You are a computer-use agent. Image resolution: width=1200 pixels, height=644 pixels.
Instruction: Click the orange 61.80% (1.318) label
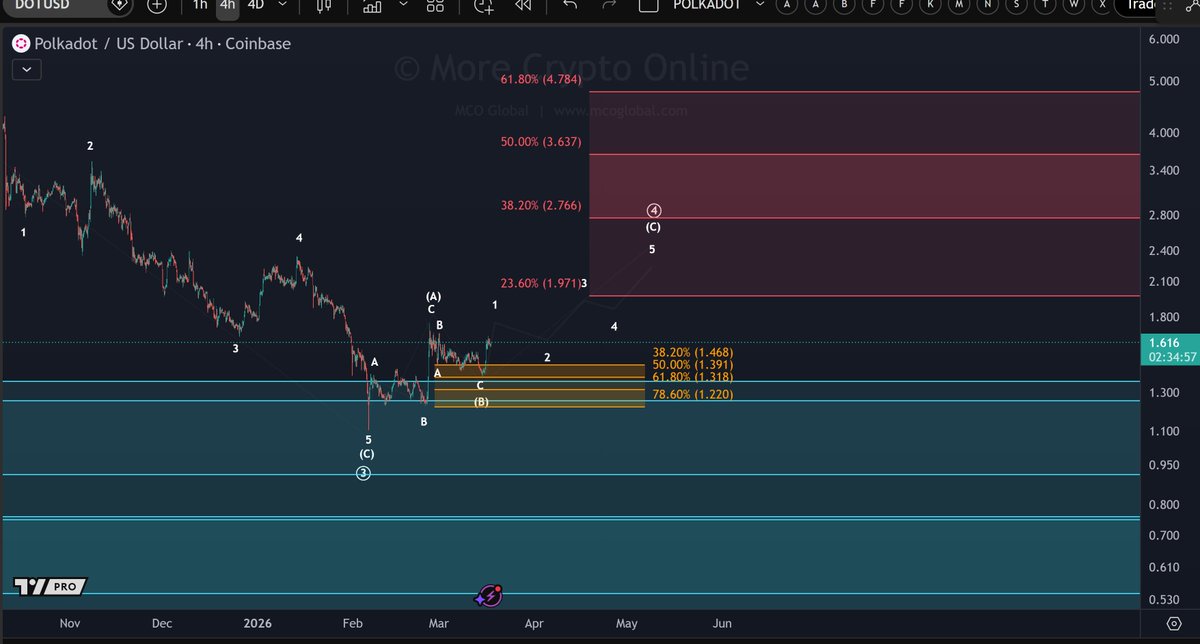point(691,377)
